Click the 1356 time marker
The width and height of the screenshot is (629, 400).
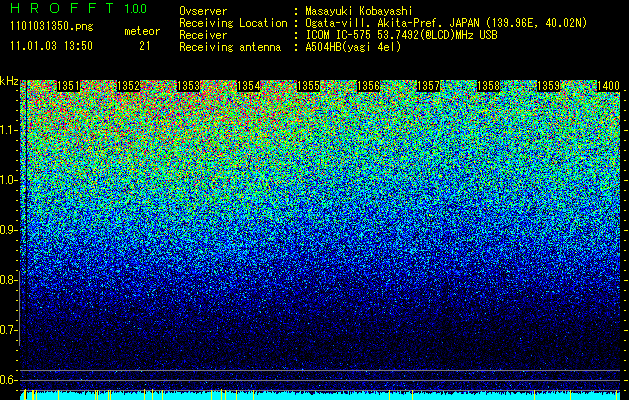[368, 86]
